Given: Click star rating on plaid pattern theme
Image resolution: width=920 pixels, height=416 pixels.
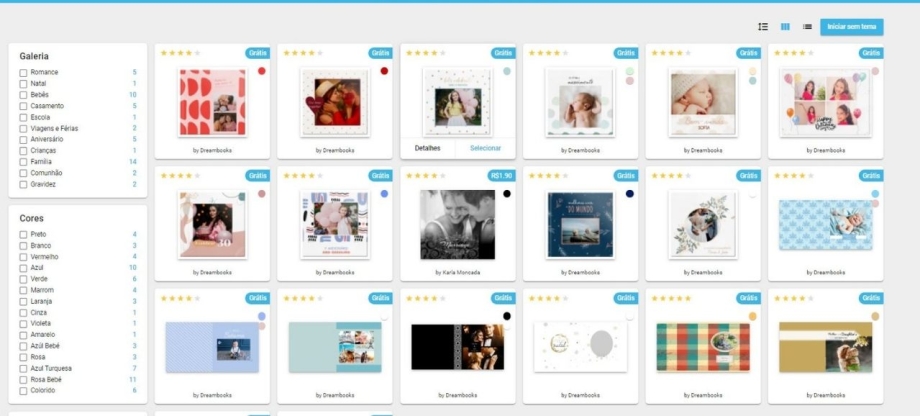Looking at the screenshot, I should point(672,298).
